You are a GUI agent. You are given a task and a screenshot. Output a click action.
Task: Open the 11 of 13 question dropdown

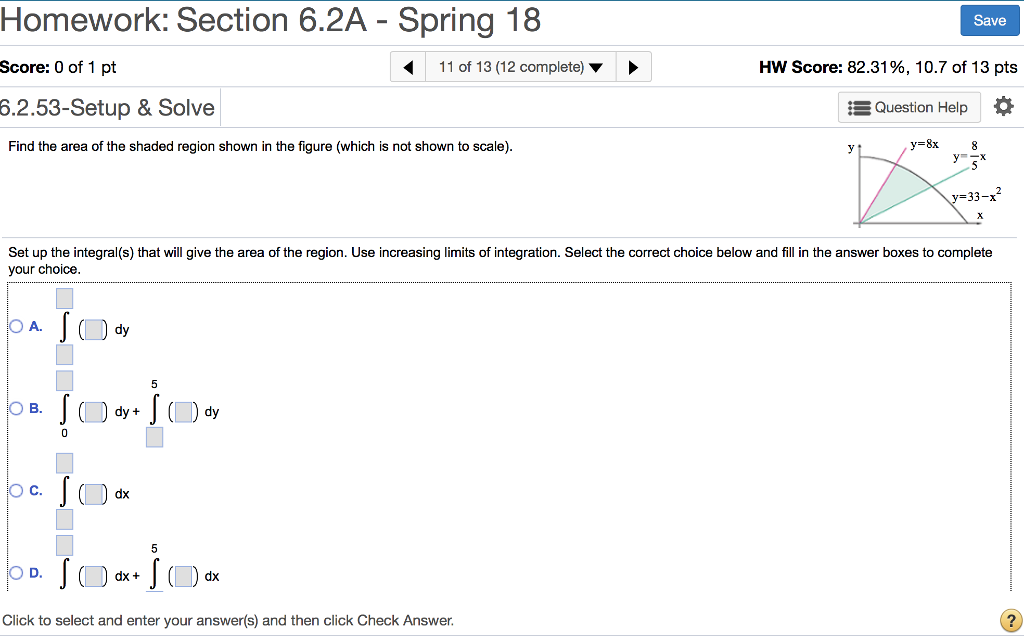click(520, 68)
